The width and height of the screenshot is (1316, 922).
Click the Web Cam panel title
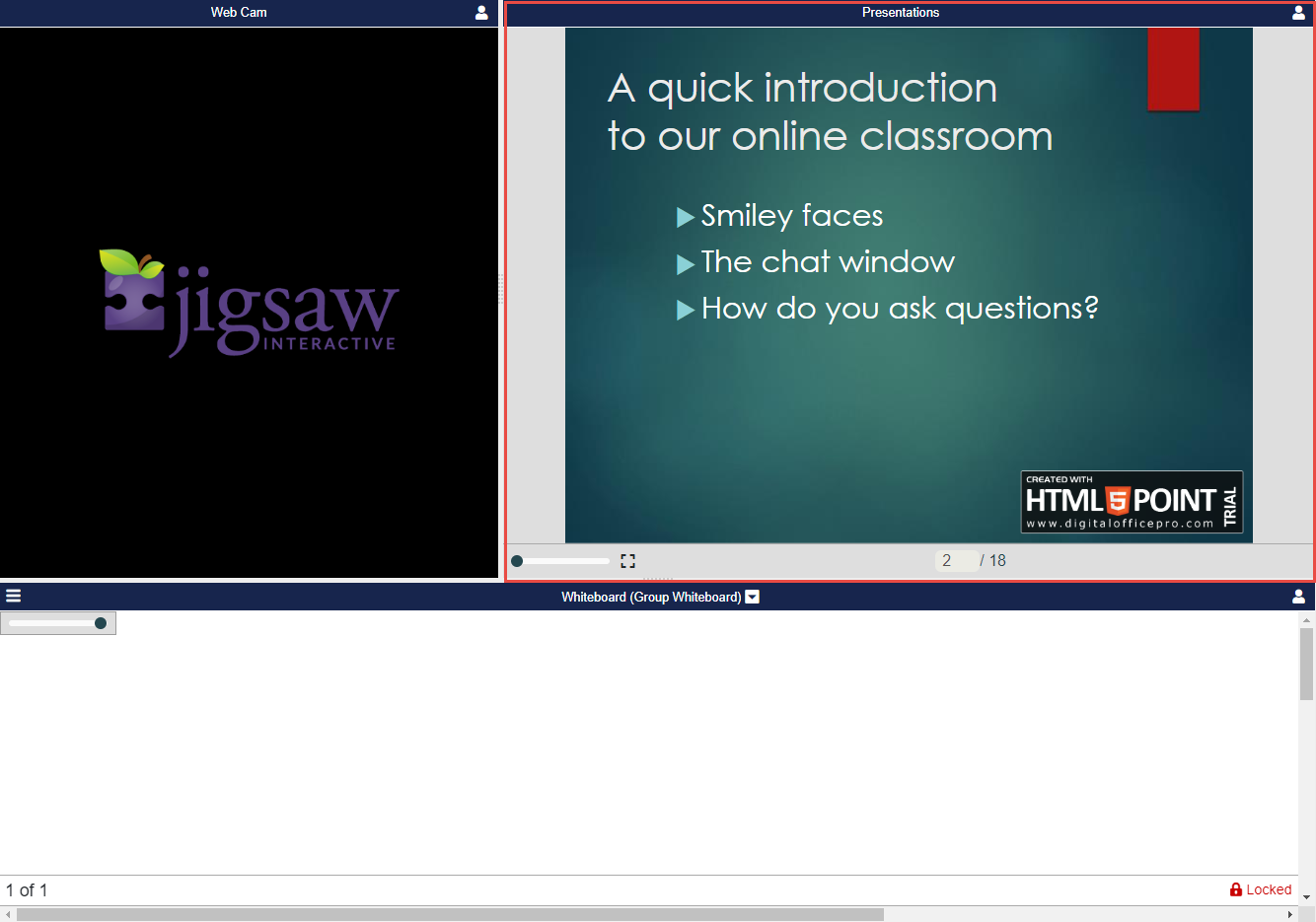pos(239,13)
